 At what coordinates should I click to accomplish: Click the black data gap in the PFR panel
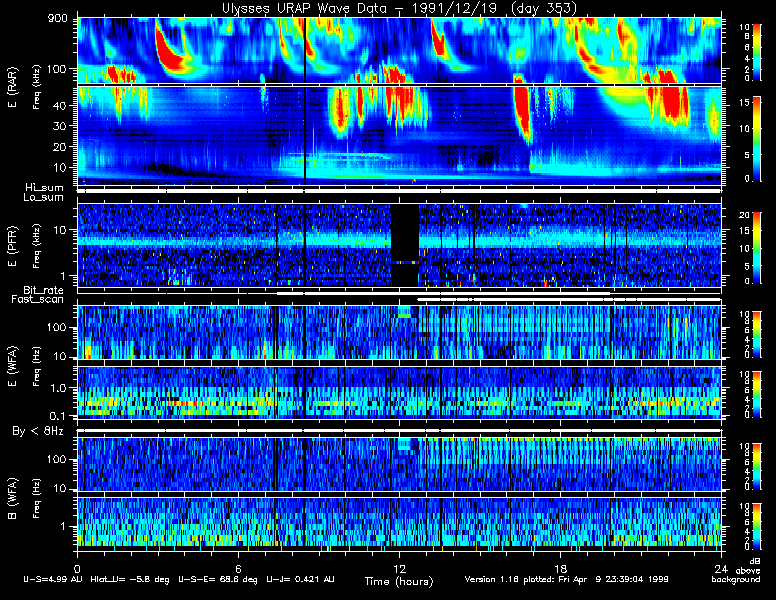click(x=405, y=245)
